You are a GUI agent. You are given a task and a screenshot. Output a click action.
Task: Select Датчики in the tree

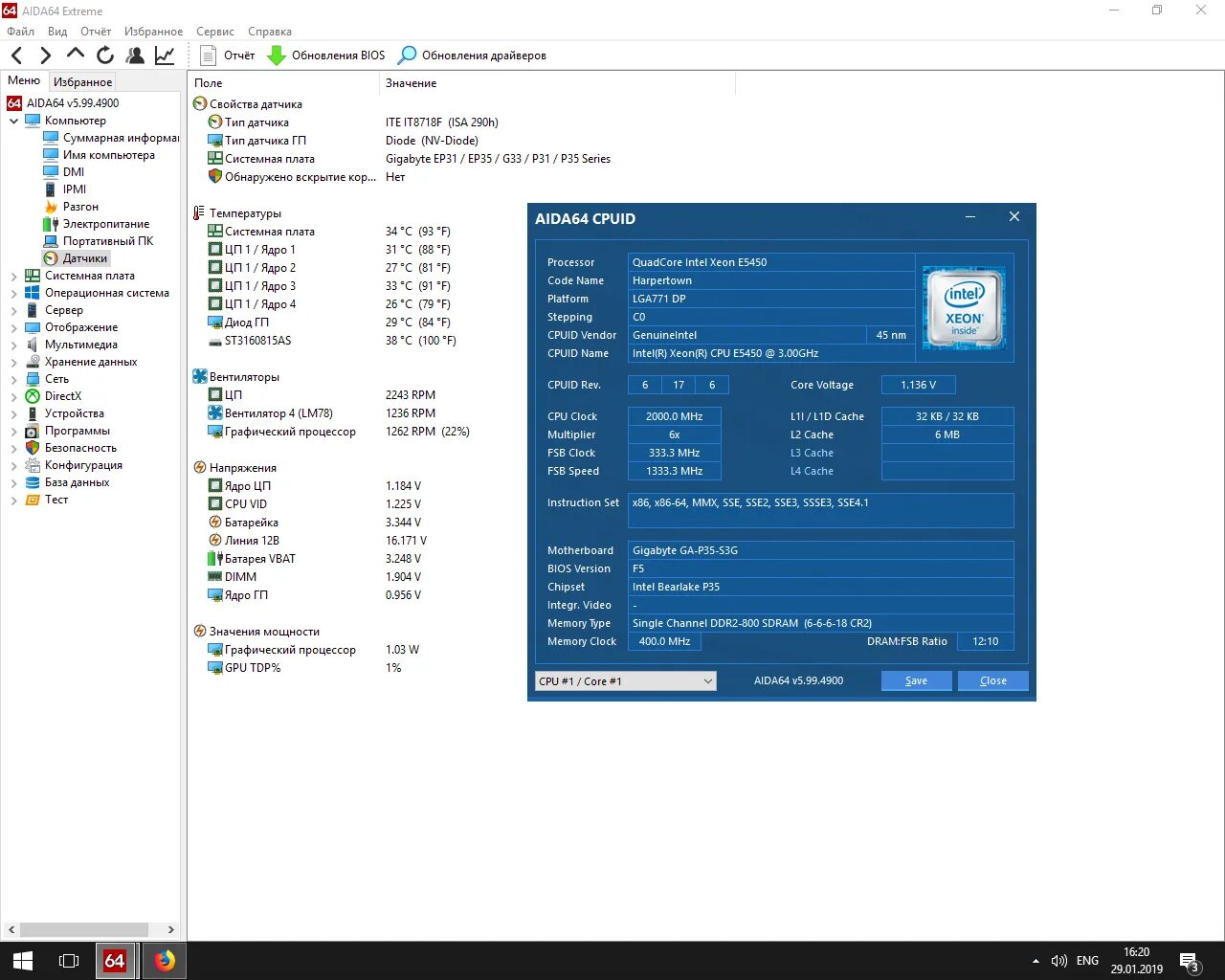(x=85, y=258)
